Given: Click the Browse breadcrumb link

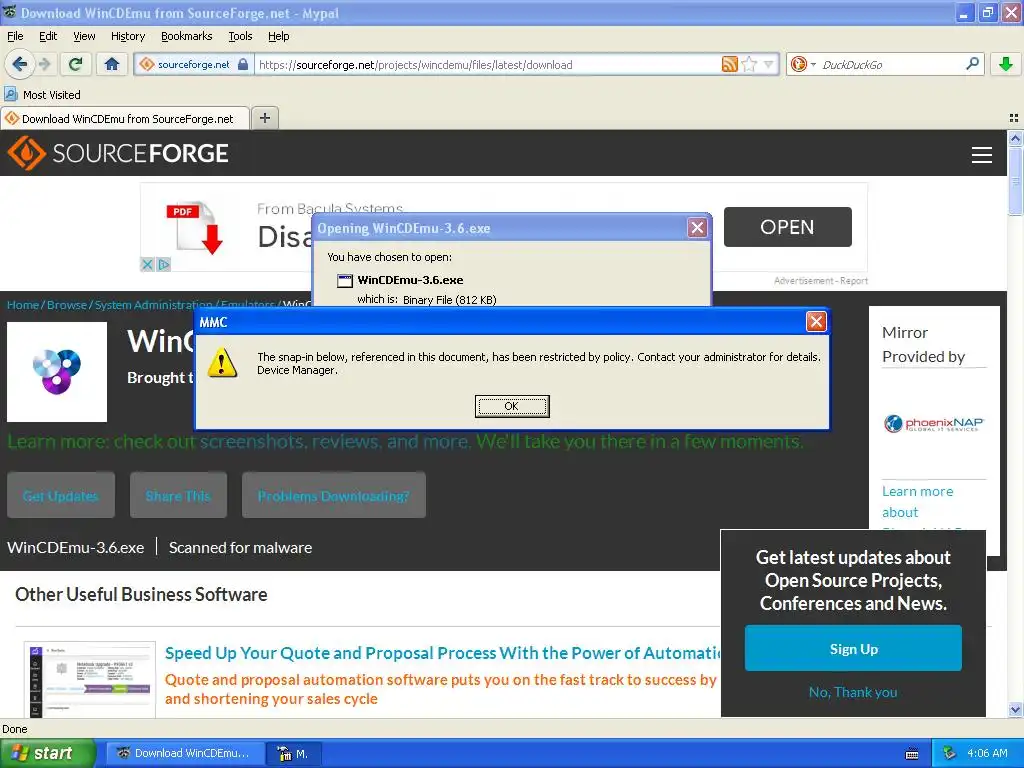Looking at the screenshot, I should tap(67, 305).
